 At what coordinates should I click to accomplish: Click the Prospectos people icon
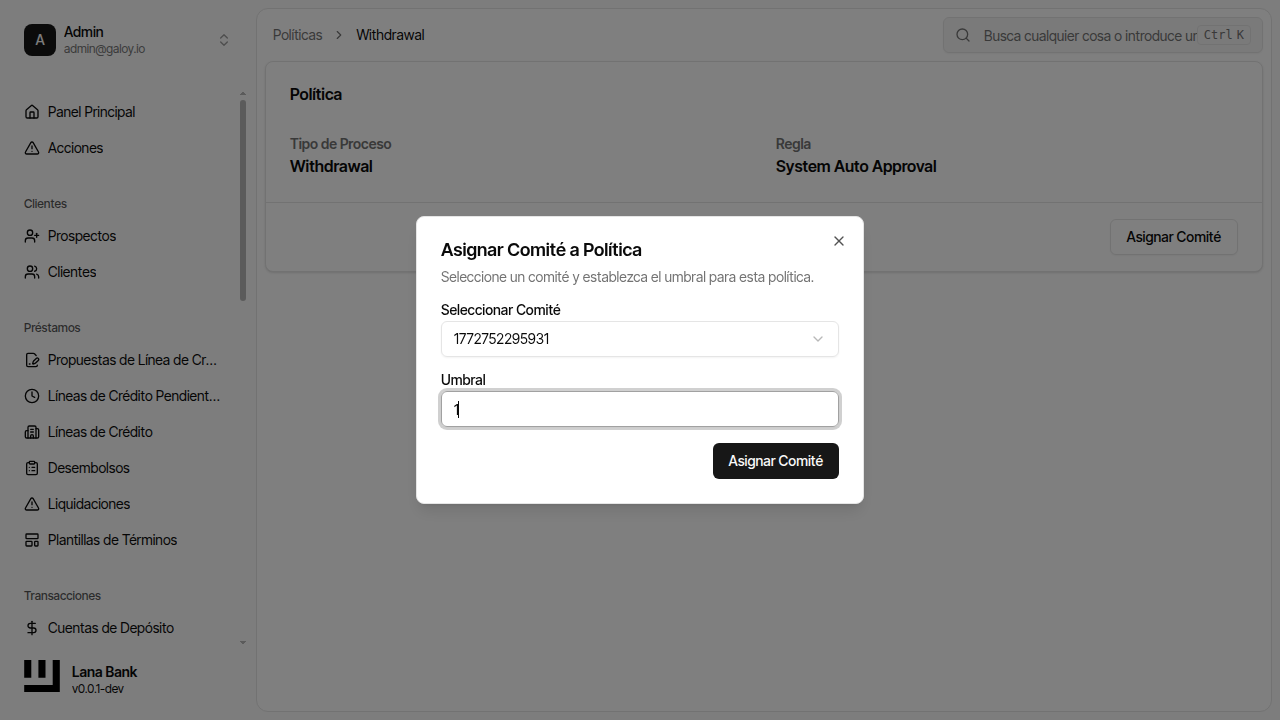[x=31, y=235]
